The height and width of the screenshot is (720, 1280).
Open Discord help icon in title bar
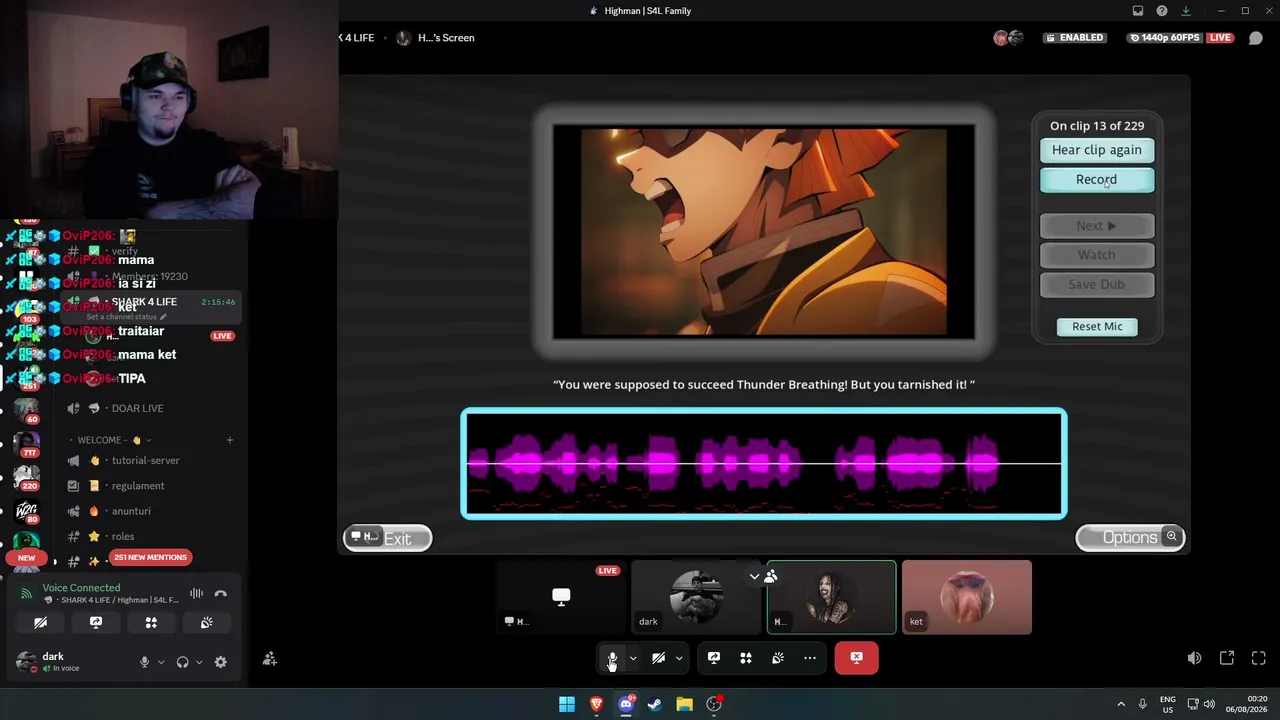point(1162,11)
